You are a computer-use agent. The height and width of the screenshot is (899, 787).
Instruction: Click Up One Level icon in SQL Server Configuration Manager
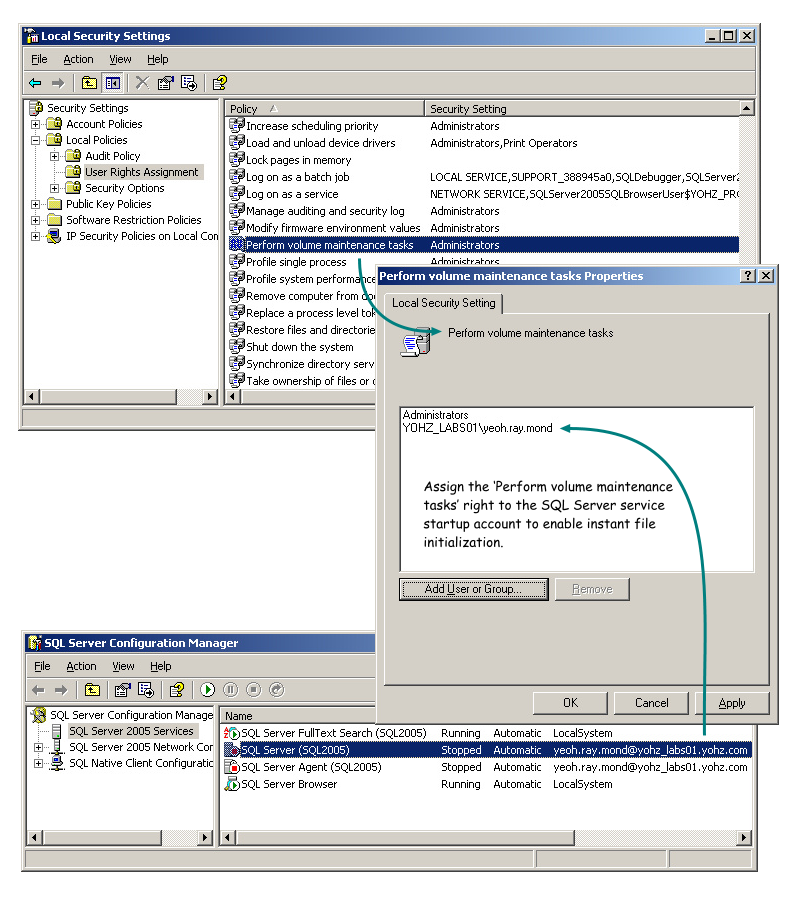click(92, 690)
